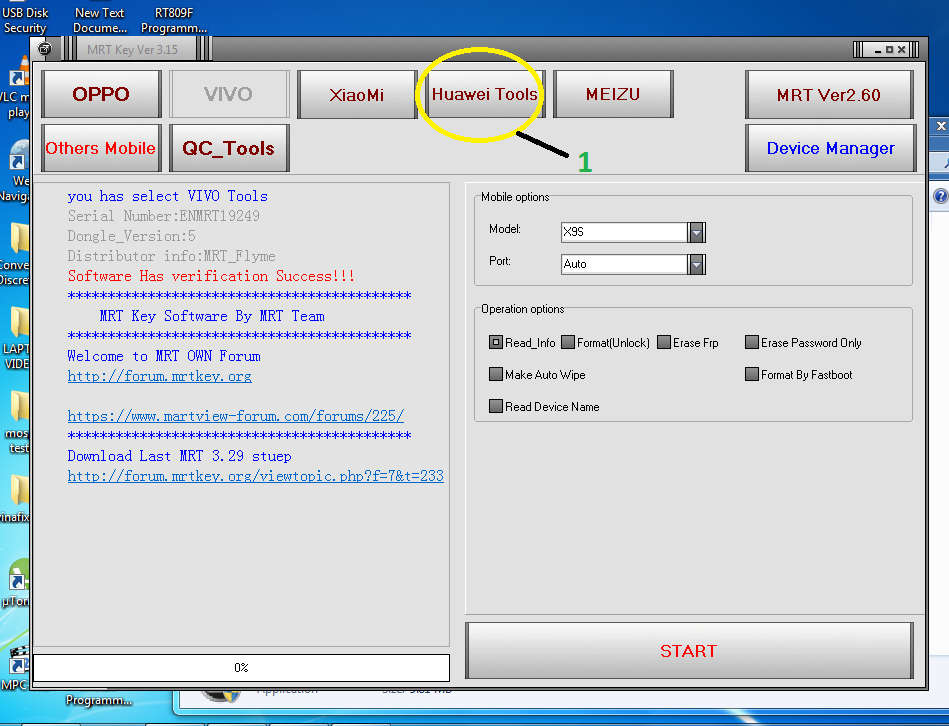Launch MRT Ver2.60
949x726 pixels.
829,94
